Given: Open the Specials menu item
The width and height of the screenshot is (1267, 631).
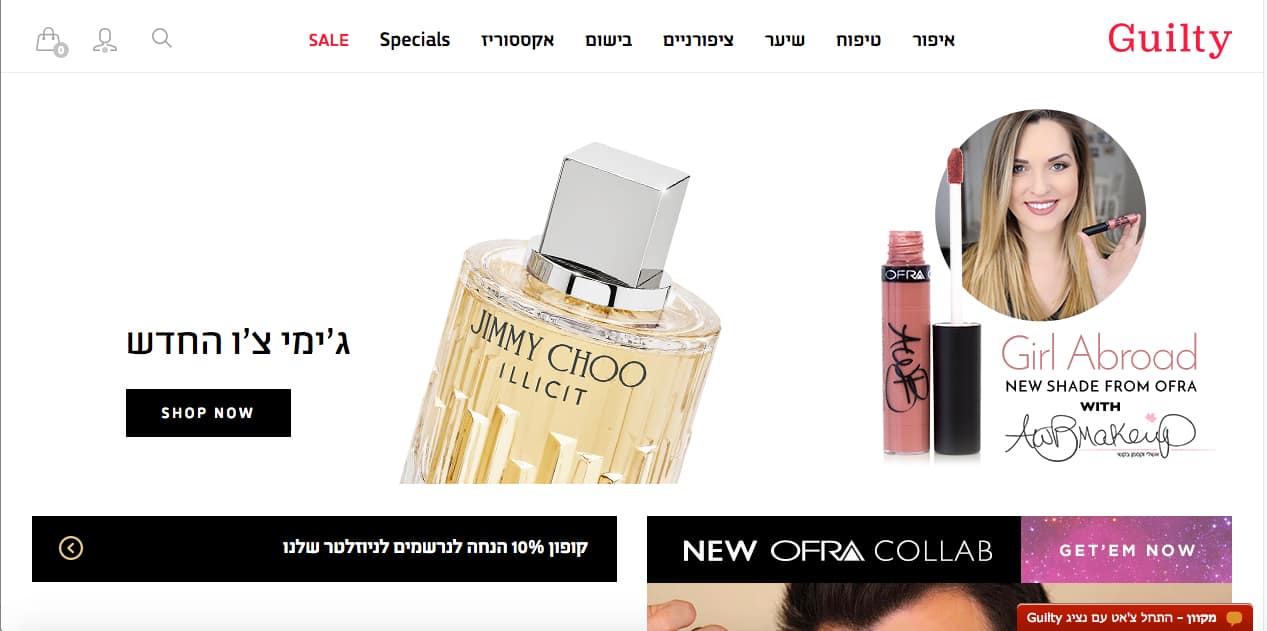Looking at the screenshot, I should coord(415,40).
